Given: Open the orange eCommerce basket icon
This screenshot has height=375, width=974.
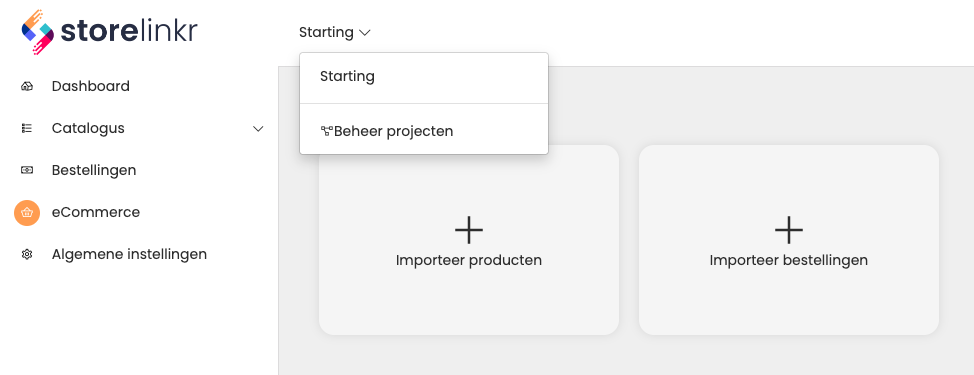Looking at the screenshot, I should point(27,212).
